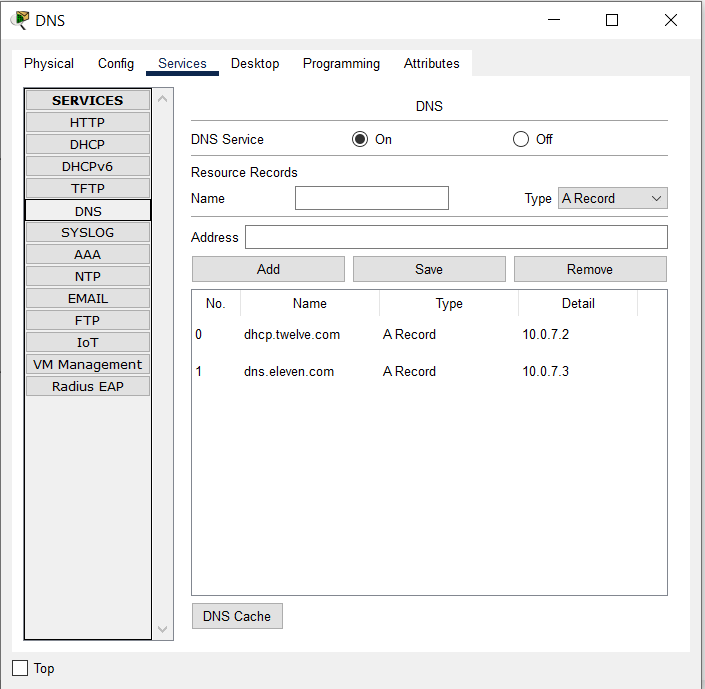This screenshot has height=689, width=705.
Task: Select the dhcp.twelve.com record row
Action: pyautogui.click(x=429, y=335)
